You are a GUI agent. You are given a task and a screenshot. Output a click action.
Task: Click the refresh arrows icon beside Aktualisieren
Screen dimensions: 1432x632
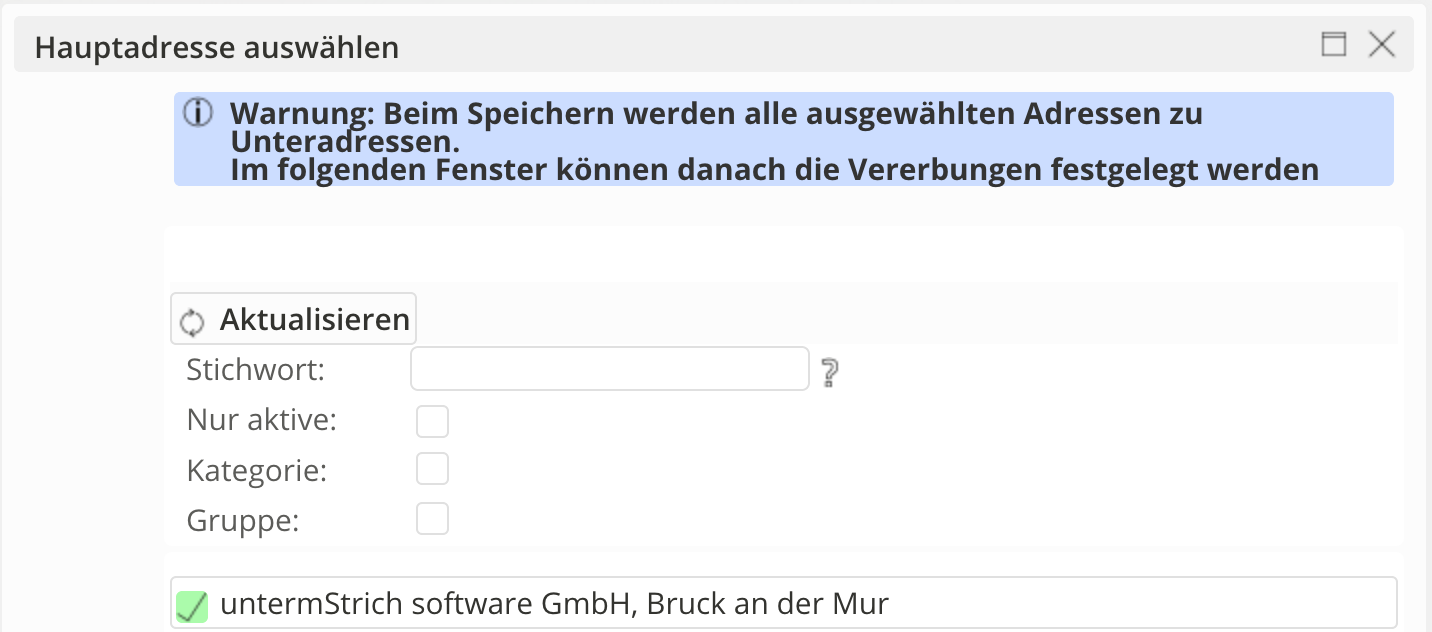tap(191, 322)
